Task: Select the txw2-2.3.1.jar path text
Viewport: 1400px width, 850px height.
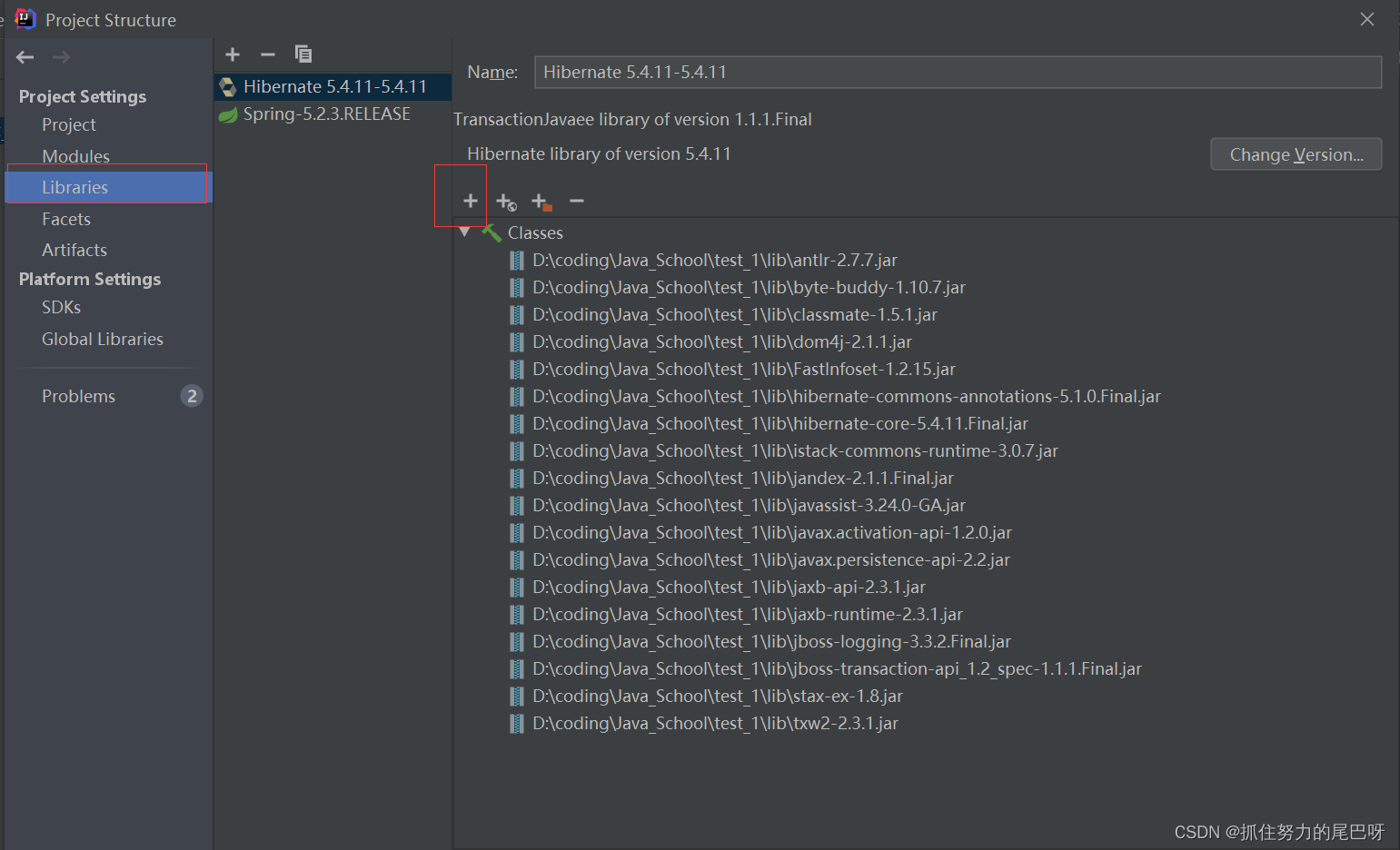Action: (715, 724)
